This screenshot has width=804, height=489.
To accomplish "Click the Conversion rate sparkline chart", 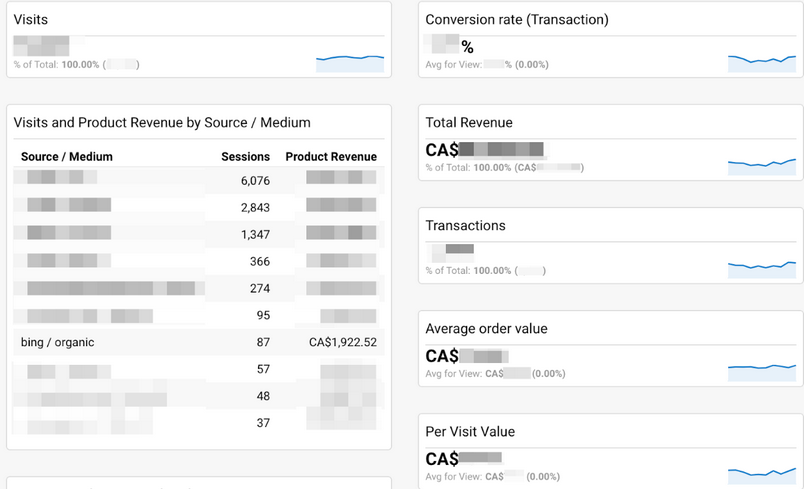I will (x=762, y=62).
